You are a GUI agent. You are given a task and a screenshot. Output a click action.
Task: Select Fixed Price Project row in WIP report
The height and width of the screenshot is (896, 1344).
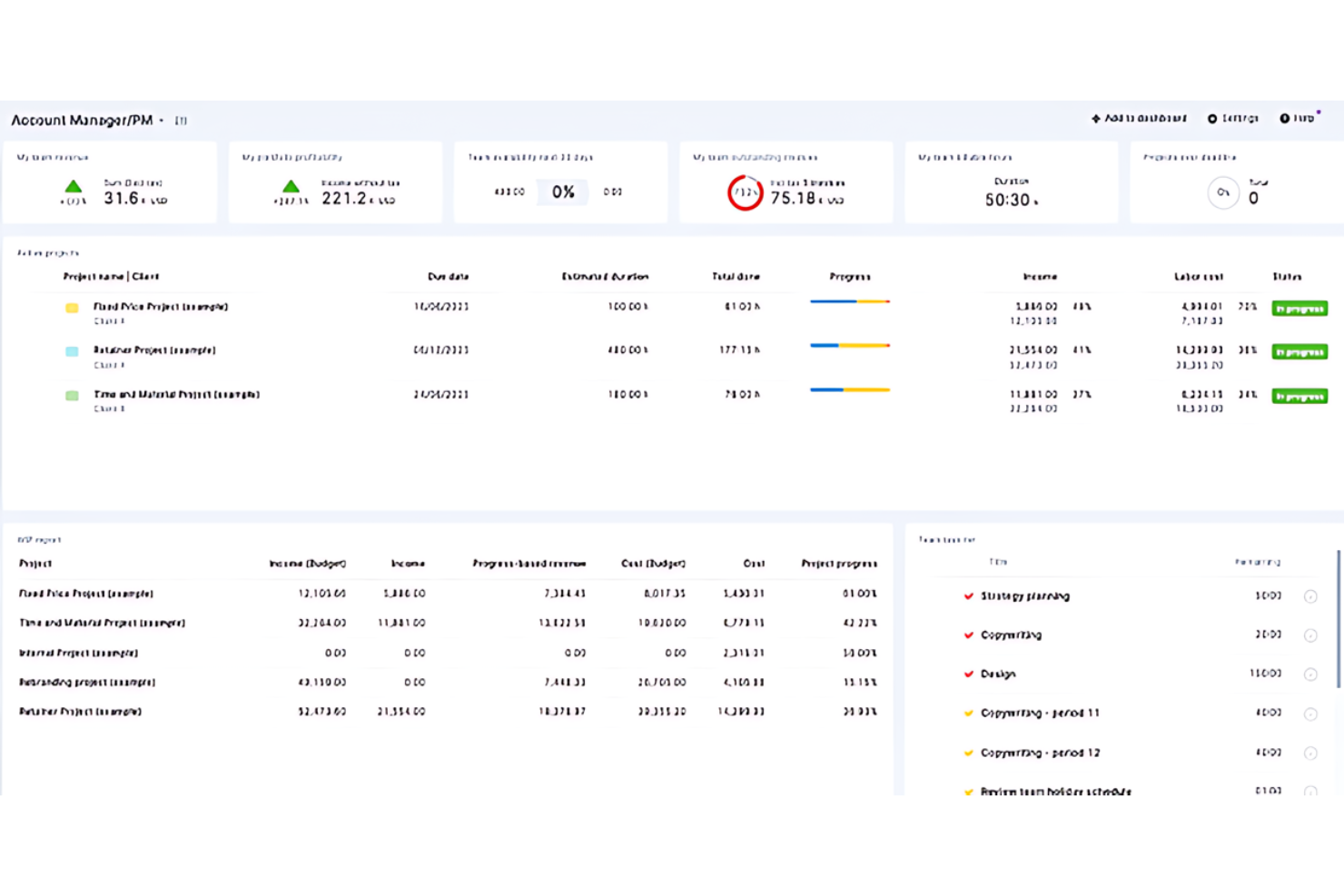point(448,594)
